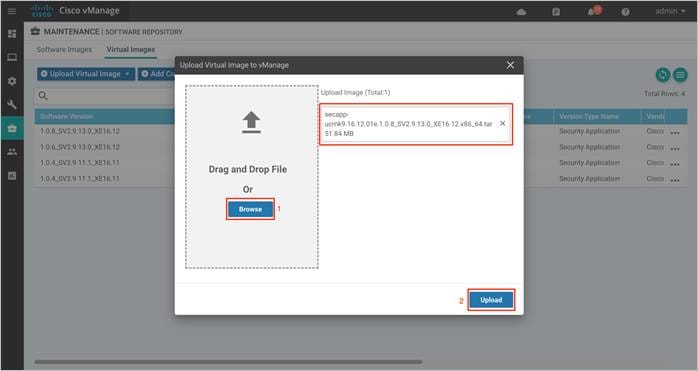The height and width of the screenshot is (371, 698).
Task: Click Total Rows: 4 label
Action: click(x=664, y=94)
